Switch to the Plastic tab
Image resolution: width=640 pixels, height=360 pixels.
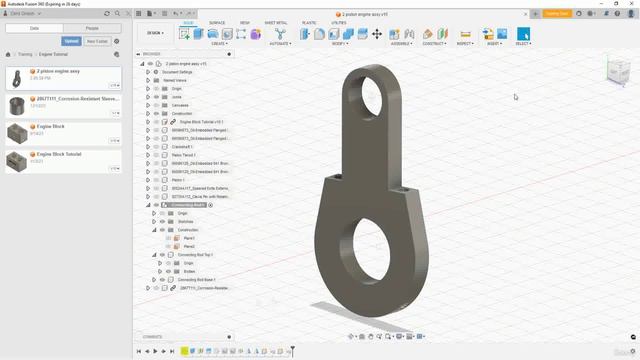click(x=309, y=23)
